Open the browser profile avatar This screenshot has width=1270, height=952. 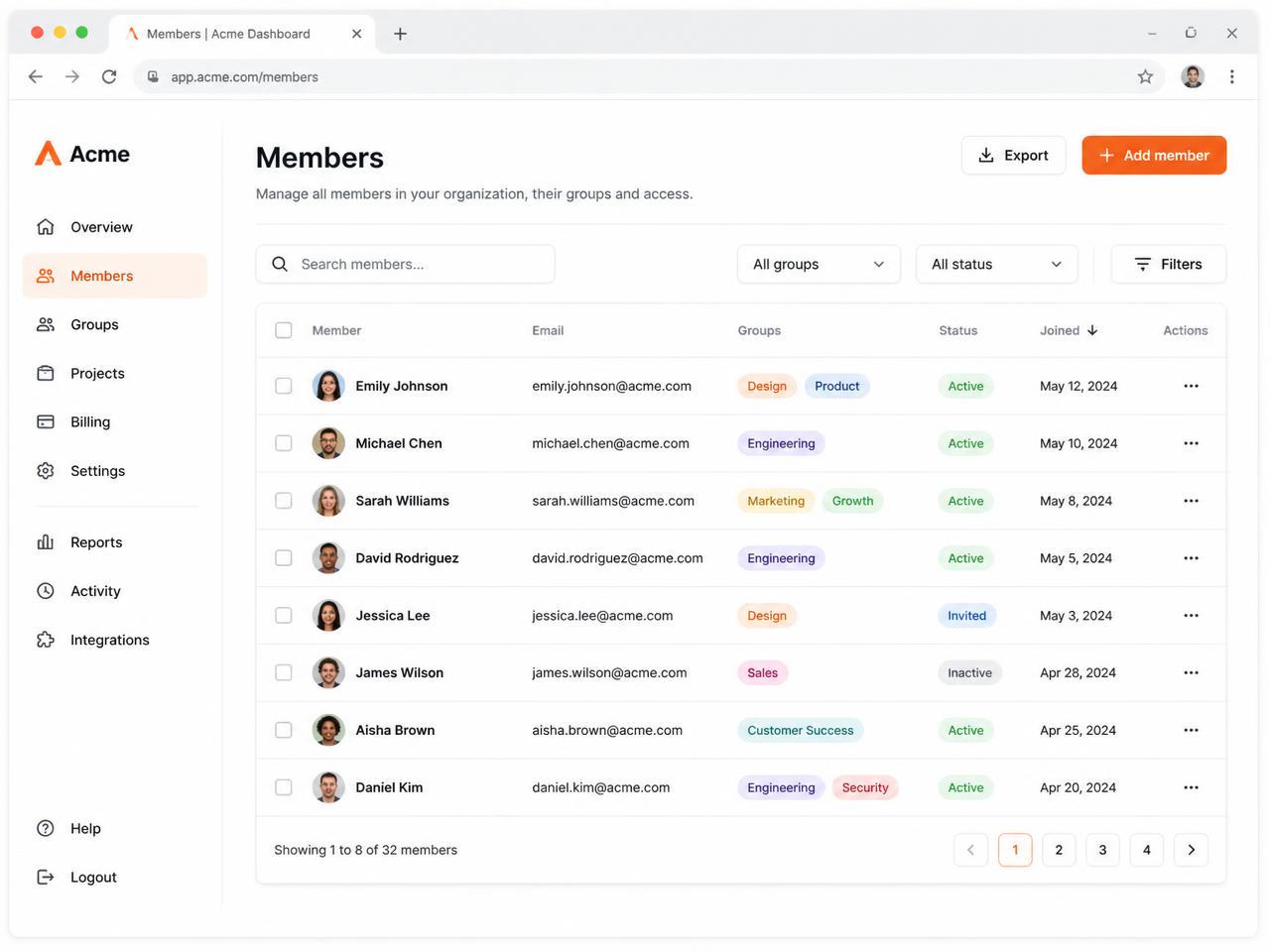coord(1193,76)
